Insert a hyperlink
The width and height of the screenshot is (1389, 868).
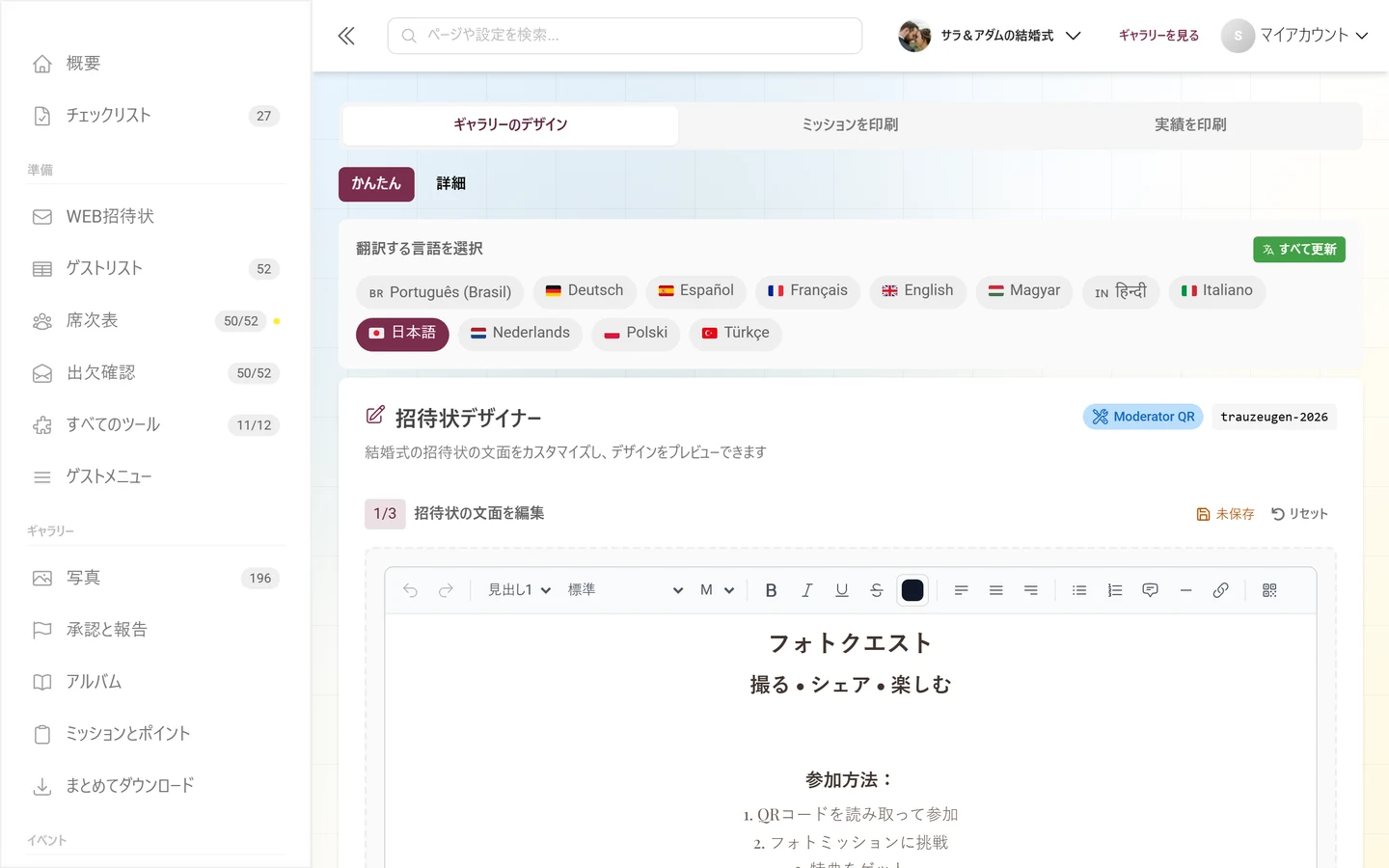[1220, 590]
